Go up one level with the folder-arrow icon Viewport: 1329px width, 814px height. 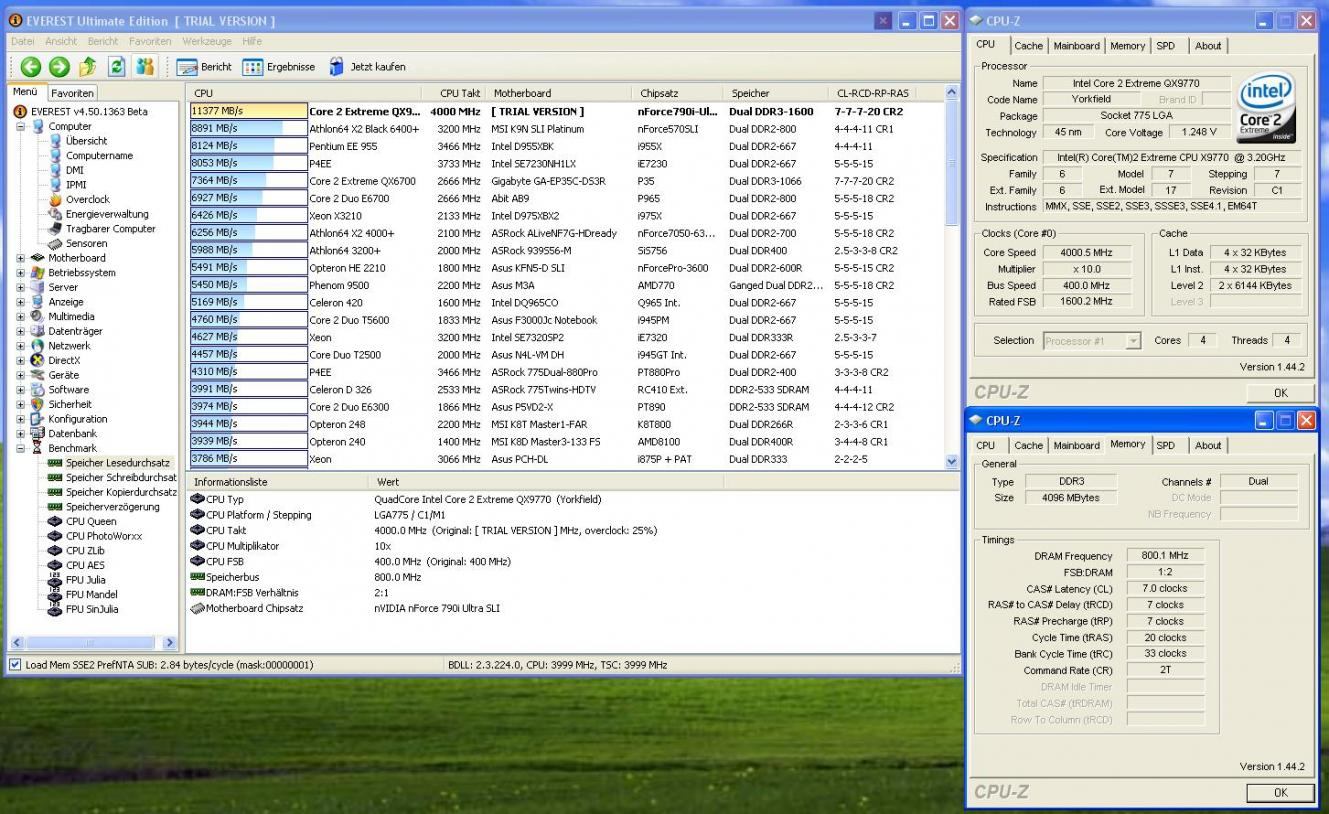pyautogui.click(x=88, y=67)
